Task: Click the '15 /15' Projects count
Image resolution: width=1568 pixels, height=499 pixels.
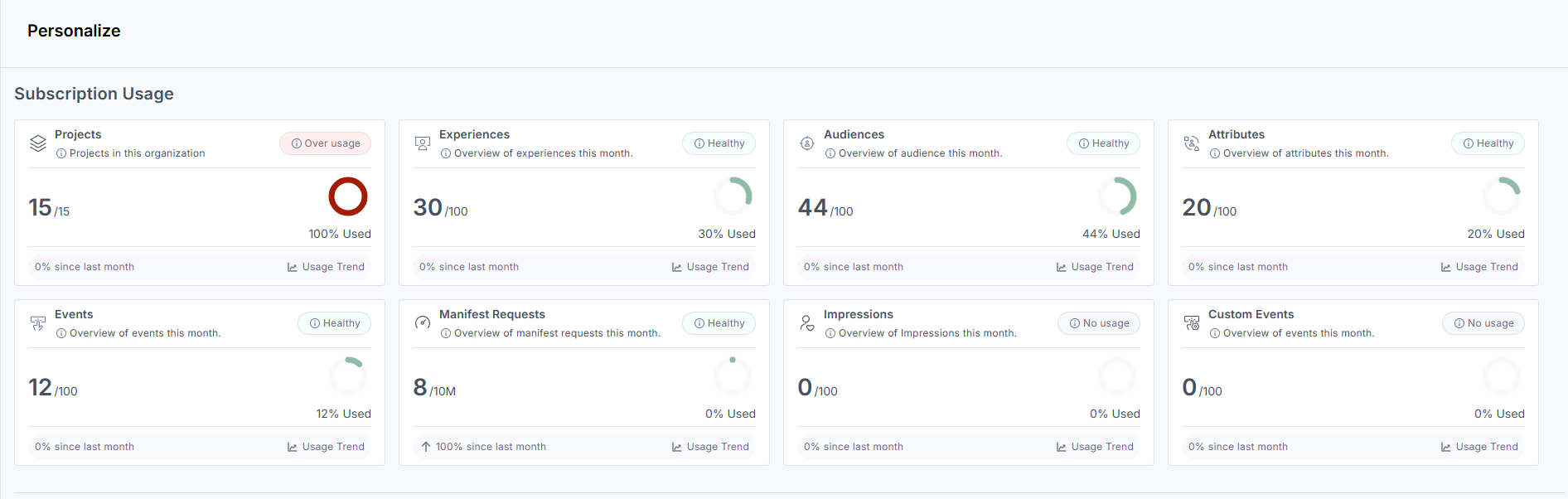Action: coord(49,208)
